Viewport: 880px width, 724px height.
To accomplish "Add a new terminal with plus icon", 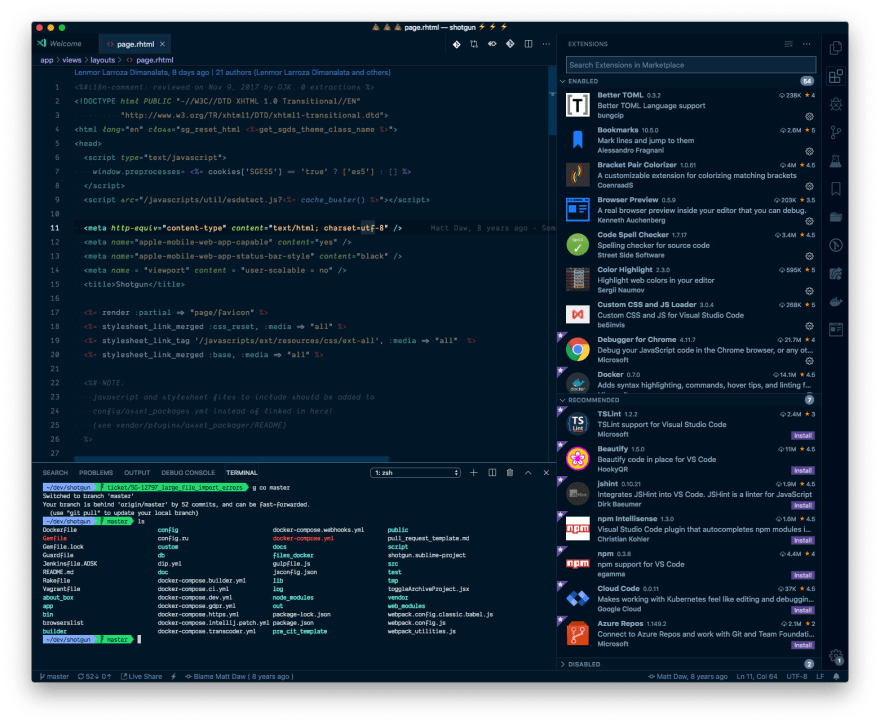I will click(x=474, y=473).
